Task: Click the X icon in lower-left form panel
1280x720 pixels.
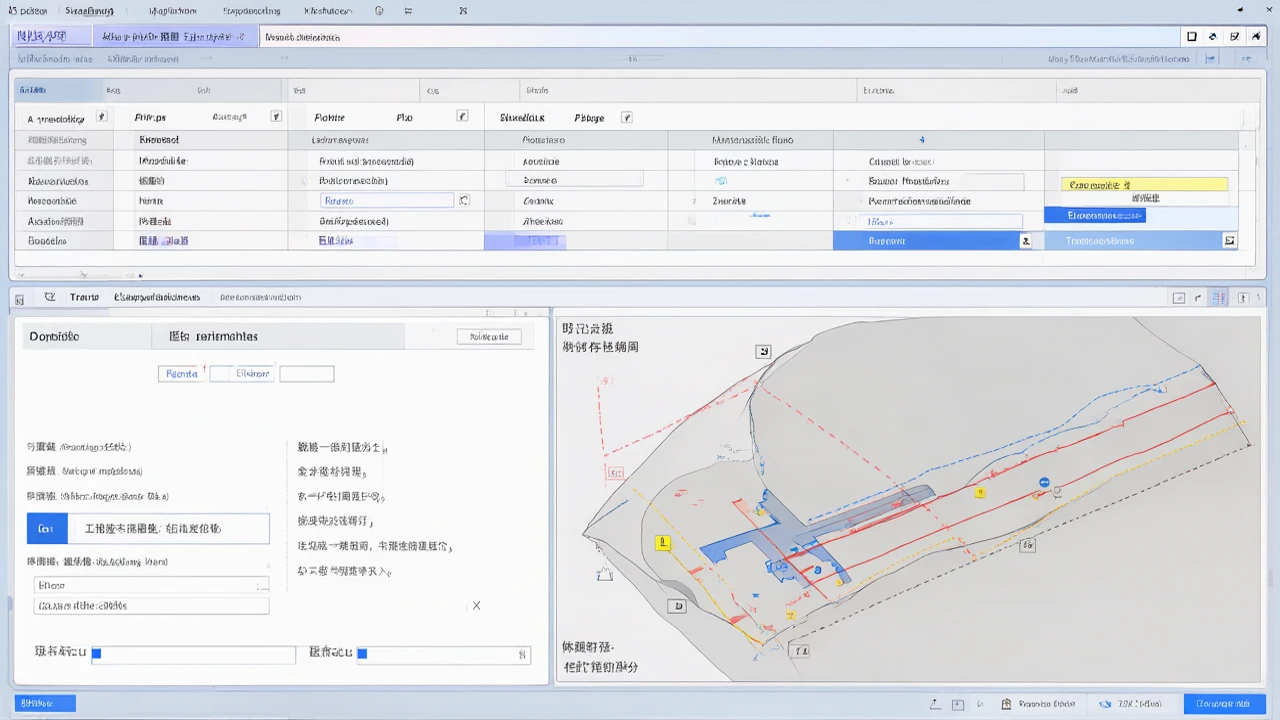Action: (476, 605)
